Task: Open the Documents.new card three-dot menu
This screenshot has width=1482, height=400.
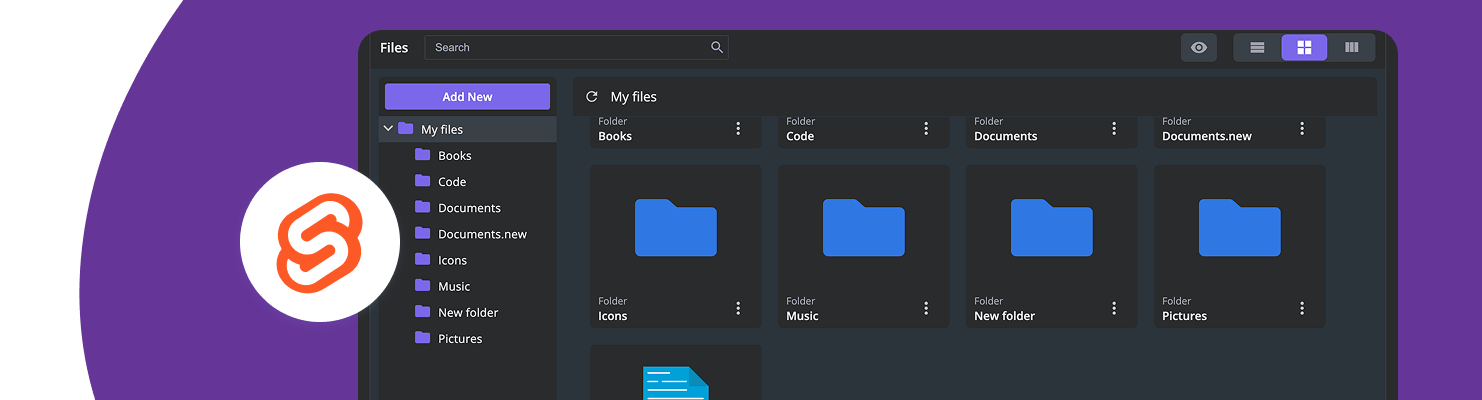Action: (1302, 128)
